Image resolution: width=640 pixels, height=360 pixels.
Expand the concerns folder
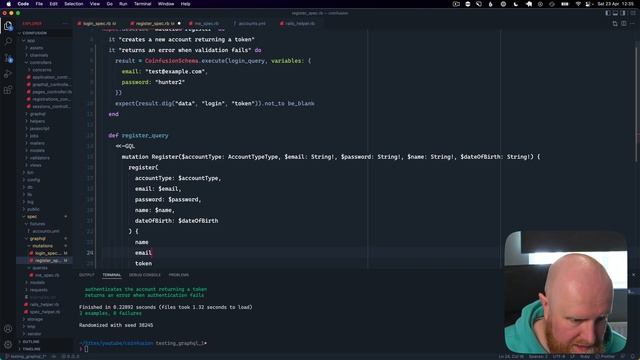(x=42, y=70)
